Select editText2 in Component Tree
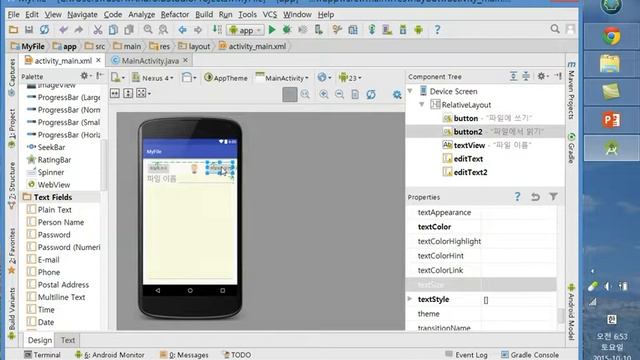This screenshot has height=360, width=640. 470,172
